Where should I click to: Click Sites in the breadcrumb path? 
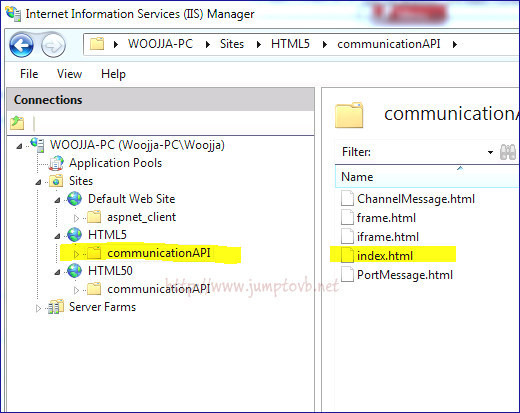pyautogui.click(x=232, y=44)
